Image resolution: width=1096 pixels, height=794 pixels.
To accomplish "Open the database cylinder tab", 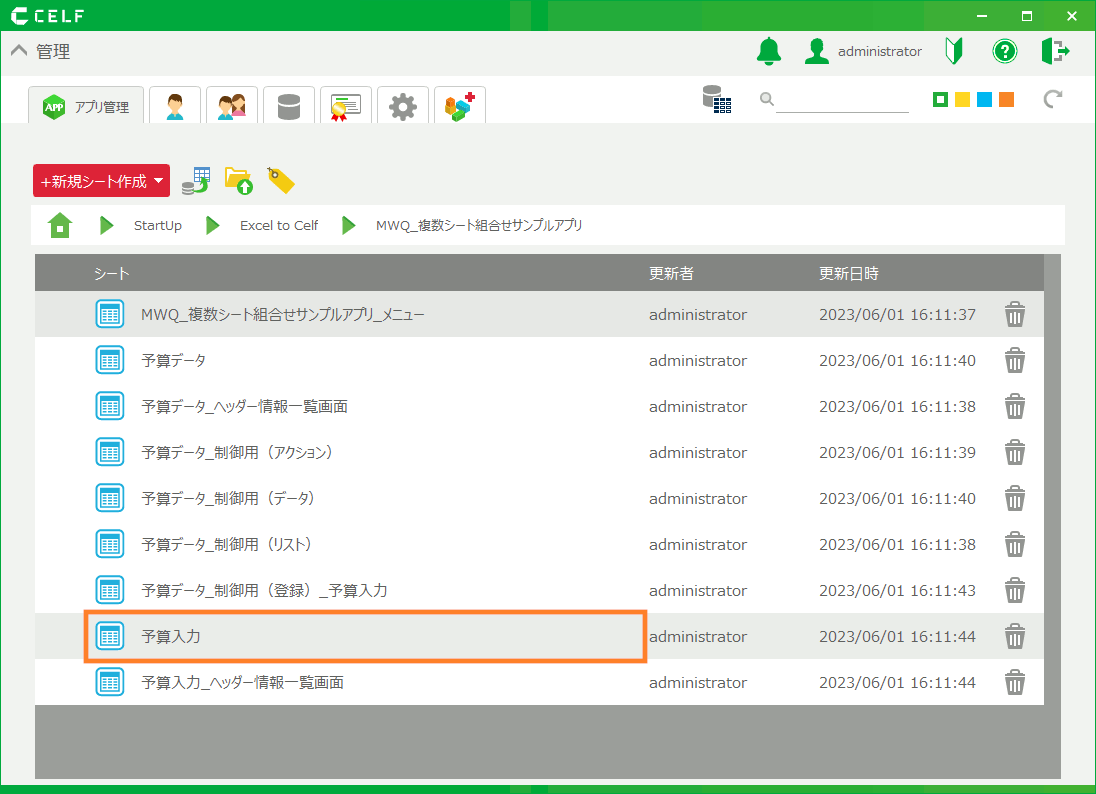I will [289, 106].
